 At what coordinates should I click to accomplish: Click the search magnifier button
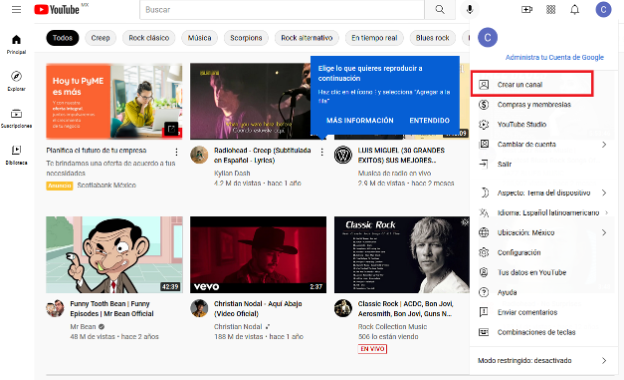tap(440, 10)
